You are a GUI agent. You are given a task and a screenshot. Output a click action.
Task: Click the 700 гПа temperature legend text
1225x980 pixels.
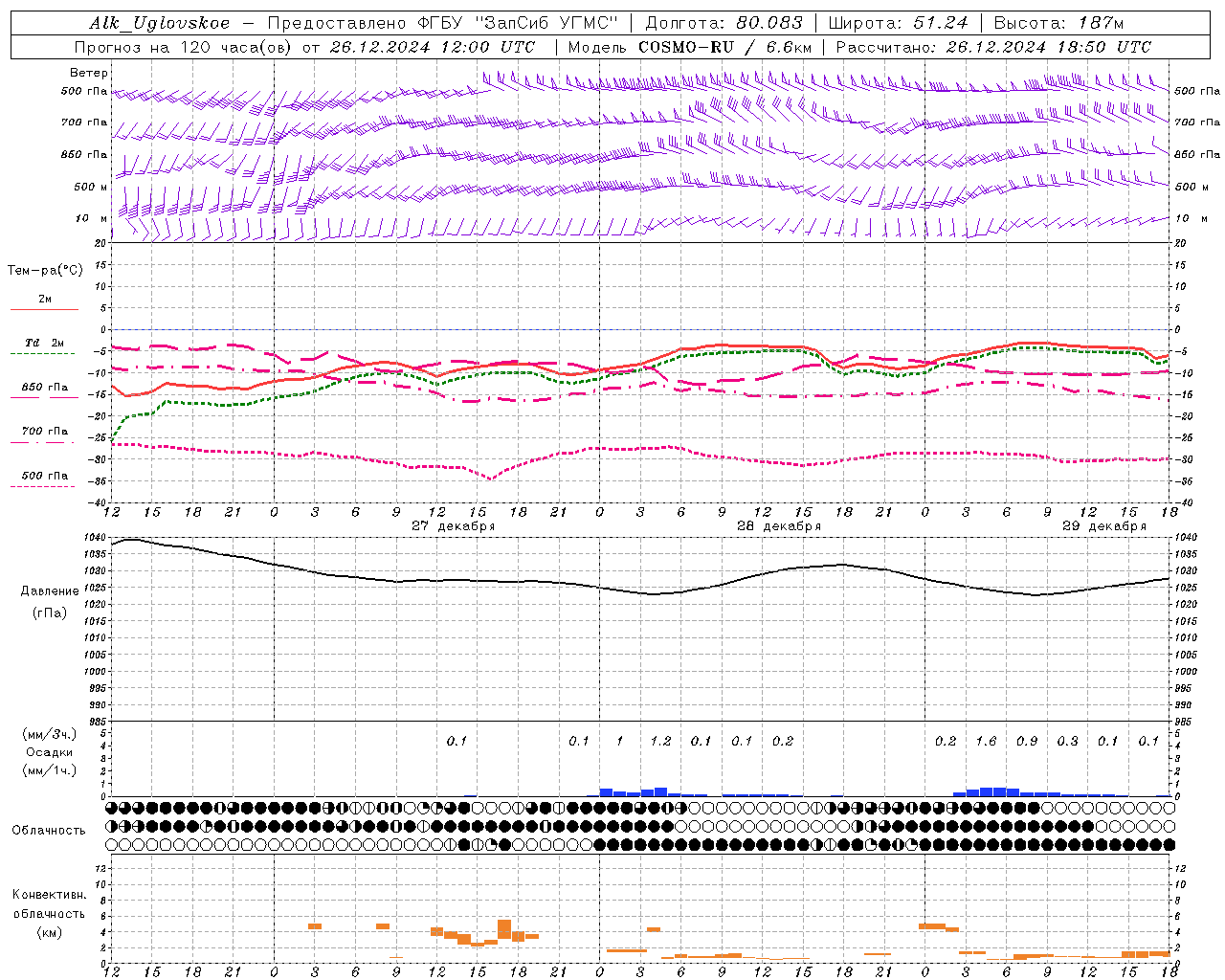coord(45,432)
